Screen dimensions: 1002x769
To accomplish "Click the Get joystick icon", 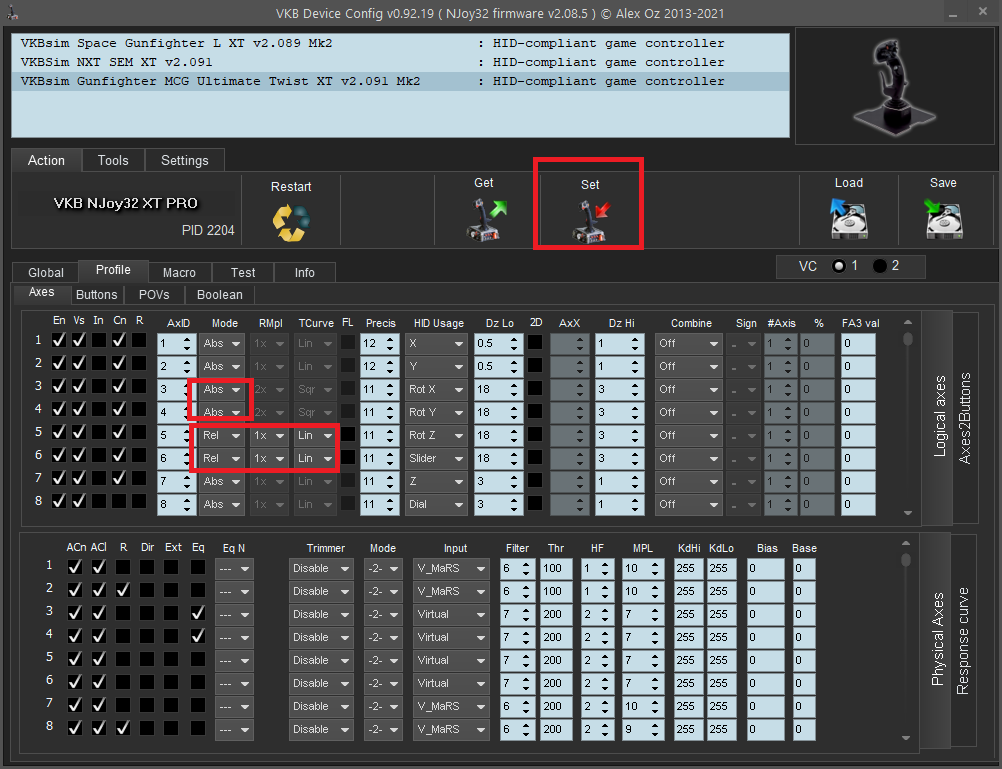I will coord(486,220).
